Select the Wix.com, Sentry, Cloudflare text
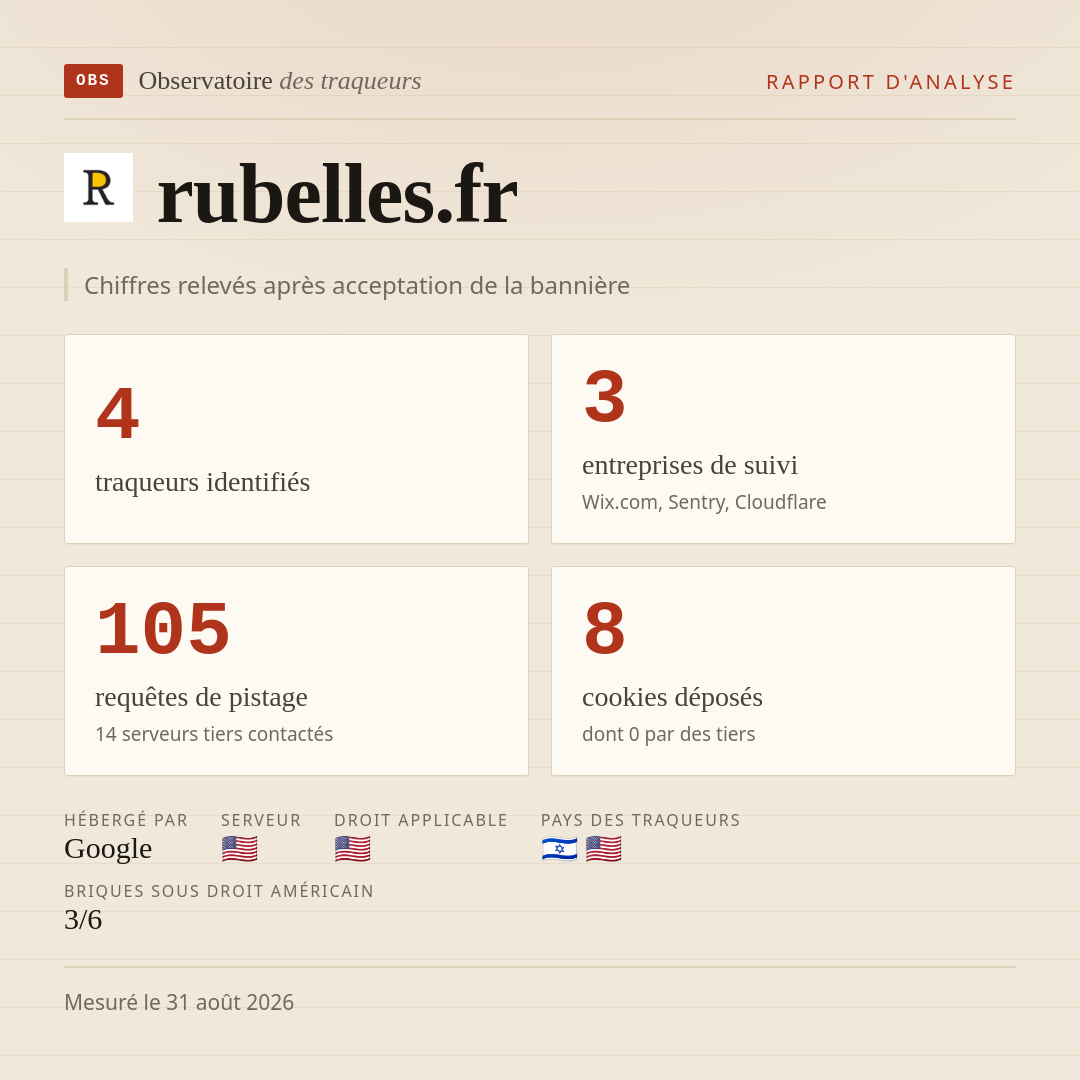The height and width of the screenshot is (1080, 1080). (x=704, y=502)
